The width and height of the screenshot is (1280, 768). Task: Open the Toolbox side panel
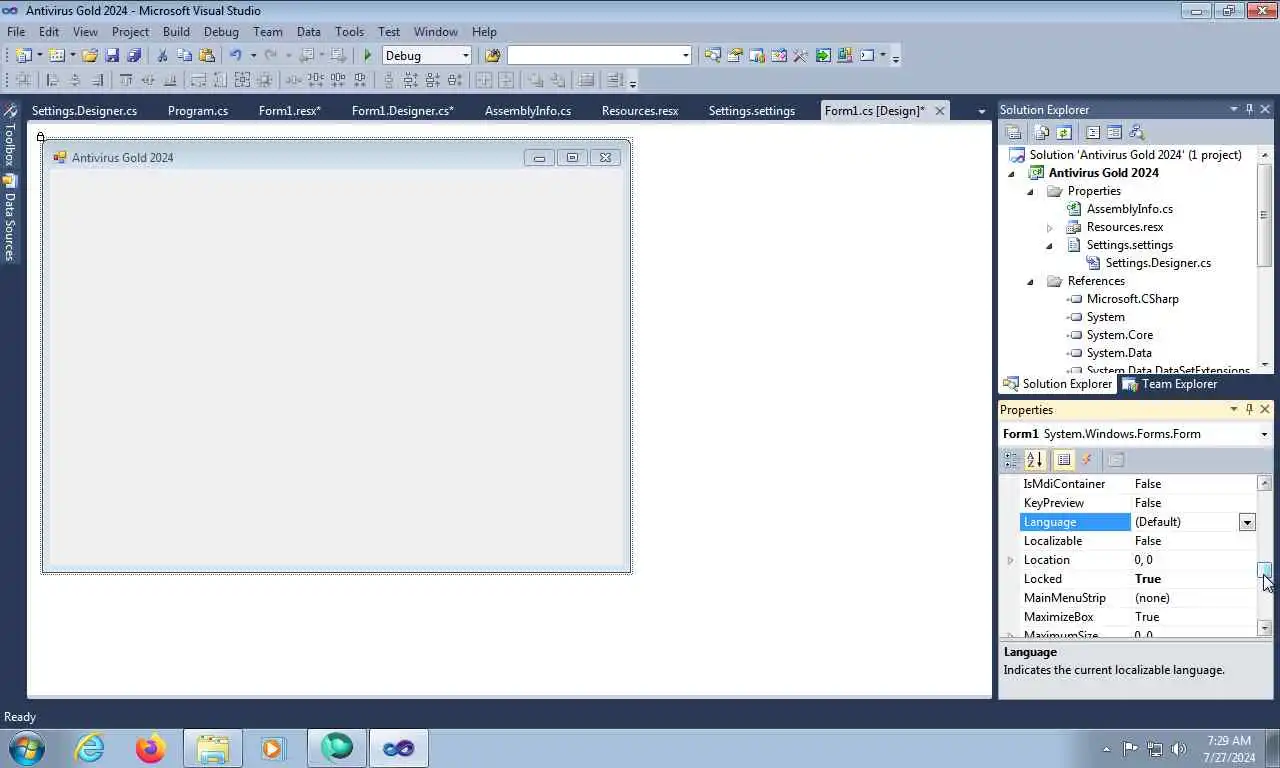point(9,134)
